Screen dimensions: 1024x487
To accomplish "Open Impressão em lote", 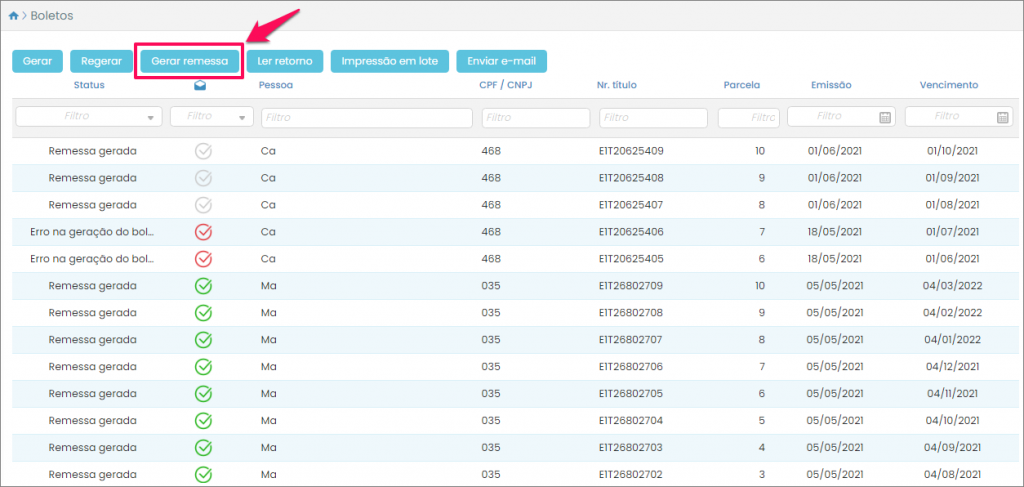I will 389,61.
